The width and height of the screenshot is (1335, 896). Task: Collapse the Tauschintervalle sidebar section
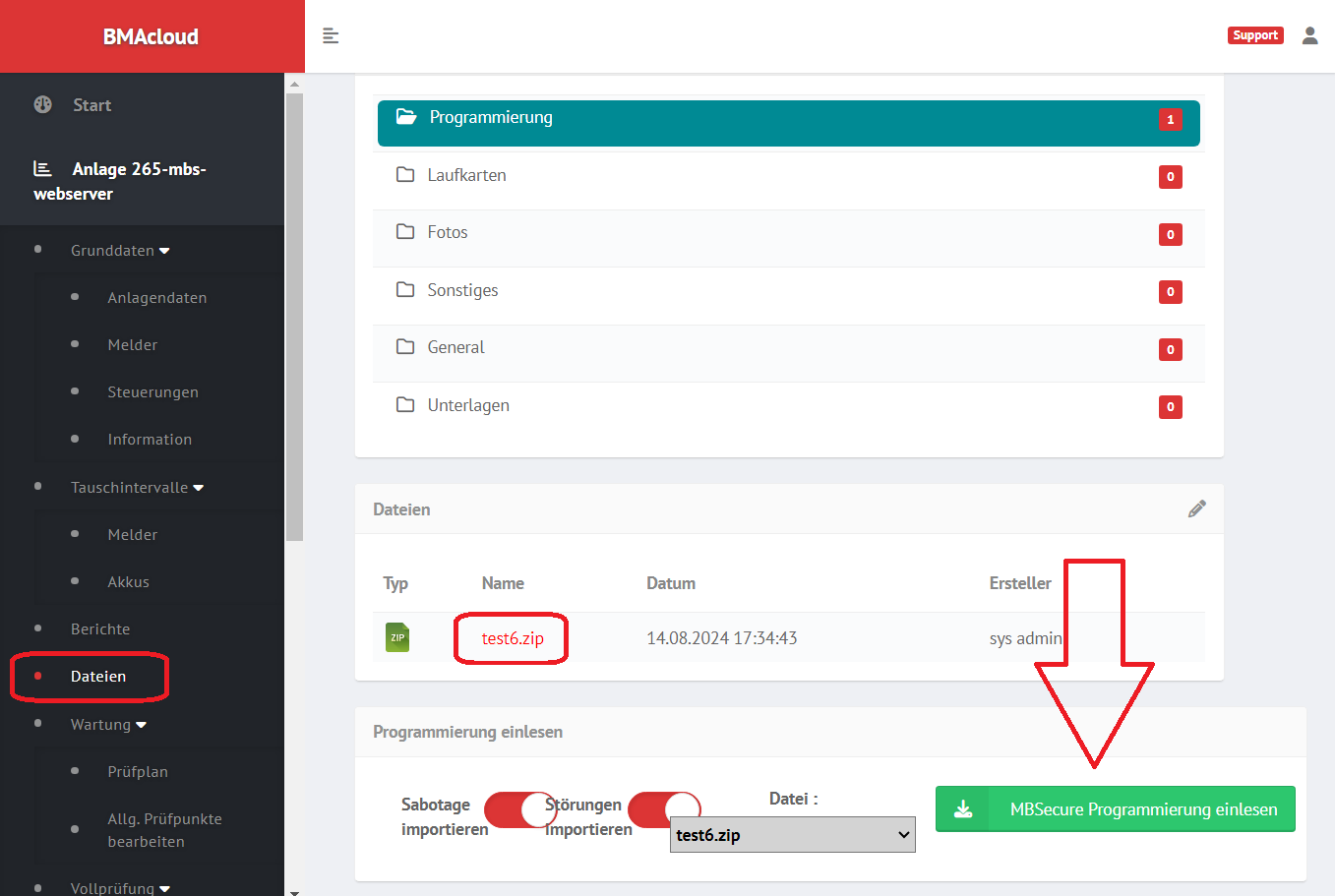[137, 488]
